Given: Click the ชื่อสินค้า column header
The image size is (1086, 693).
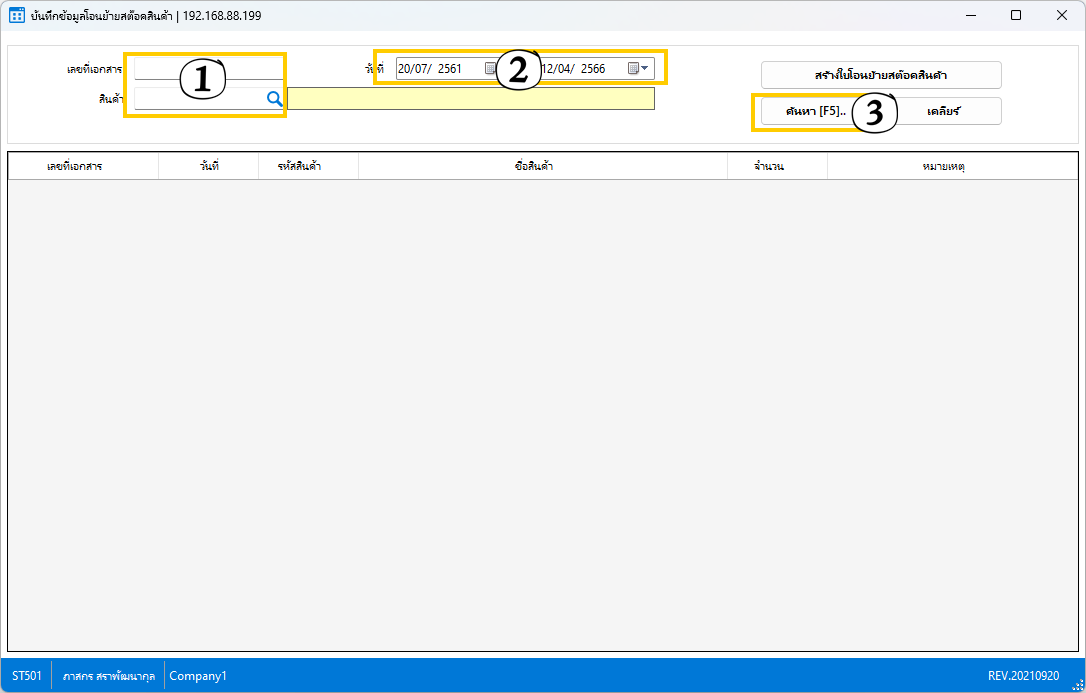Looking at the screenshot, I should coord(542,166).
